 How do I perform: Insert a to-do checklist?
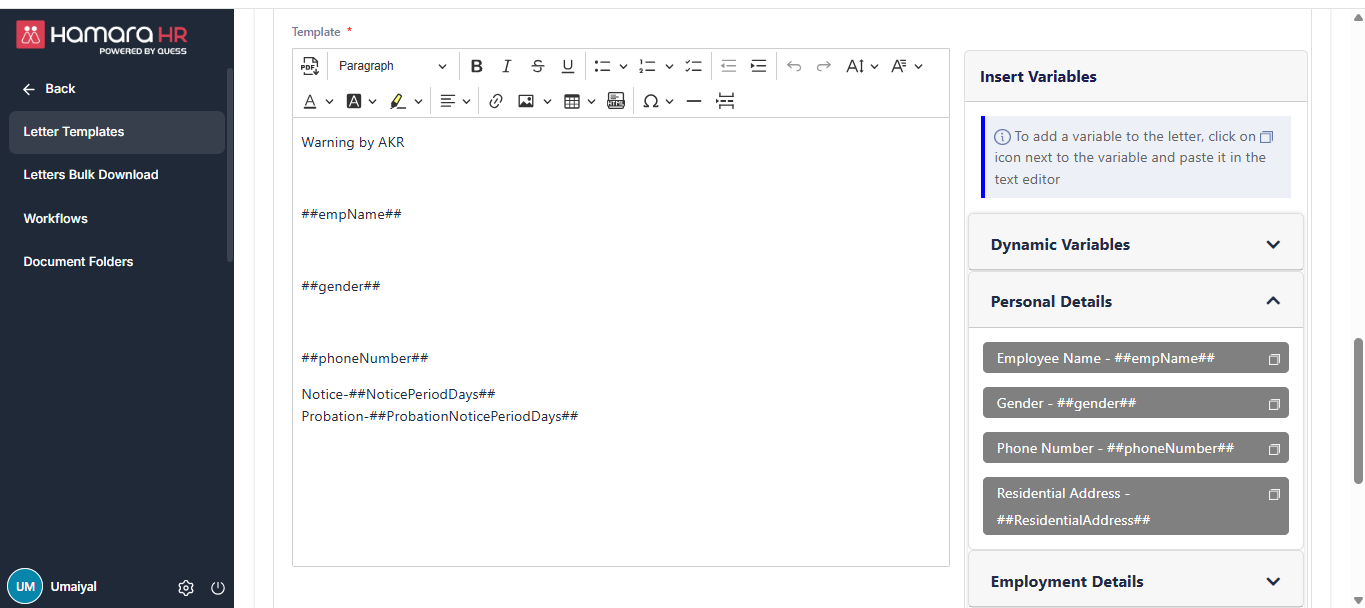click(694, 66)
